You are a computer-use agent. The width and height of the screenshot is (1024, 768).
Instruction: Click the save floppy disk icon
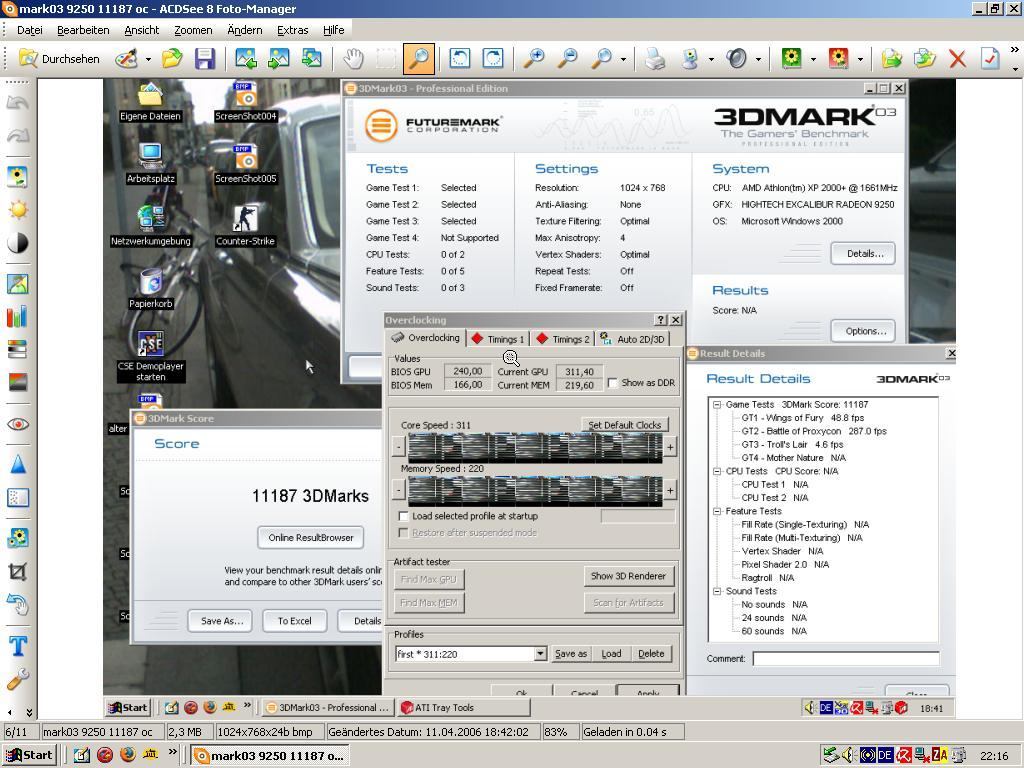click(204, 59)
